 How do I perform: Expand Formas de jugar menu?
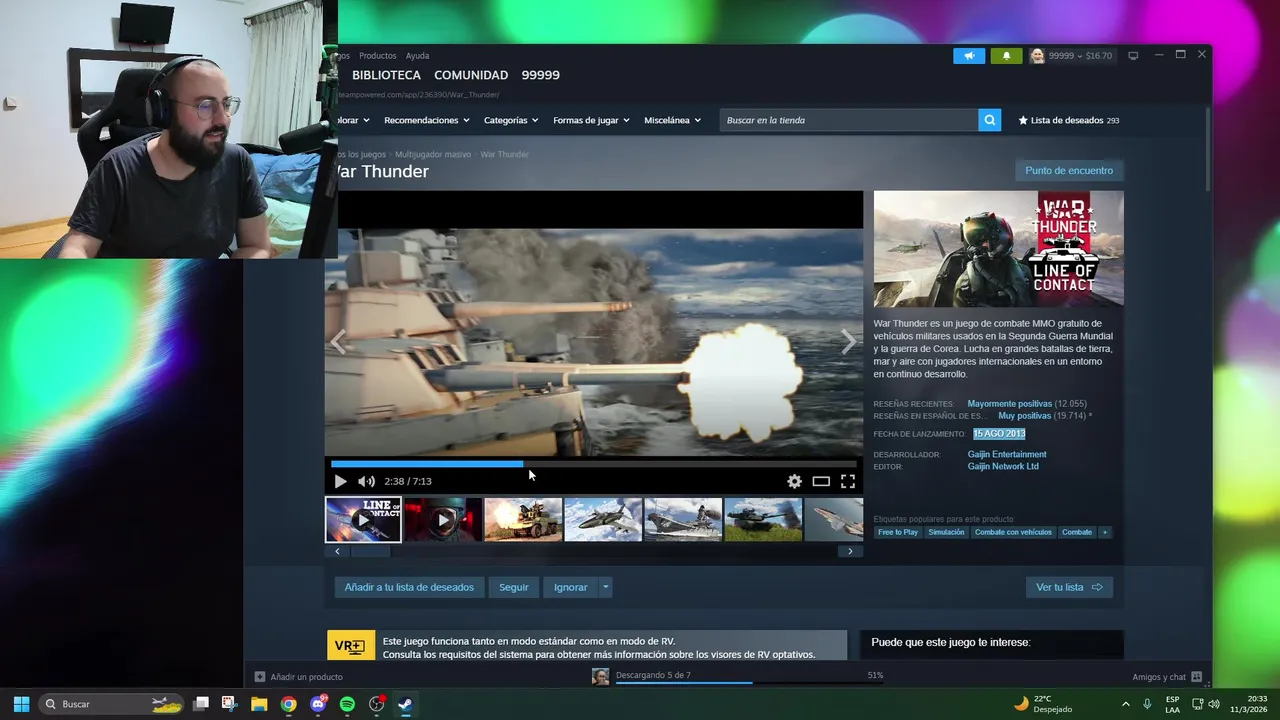591,120
